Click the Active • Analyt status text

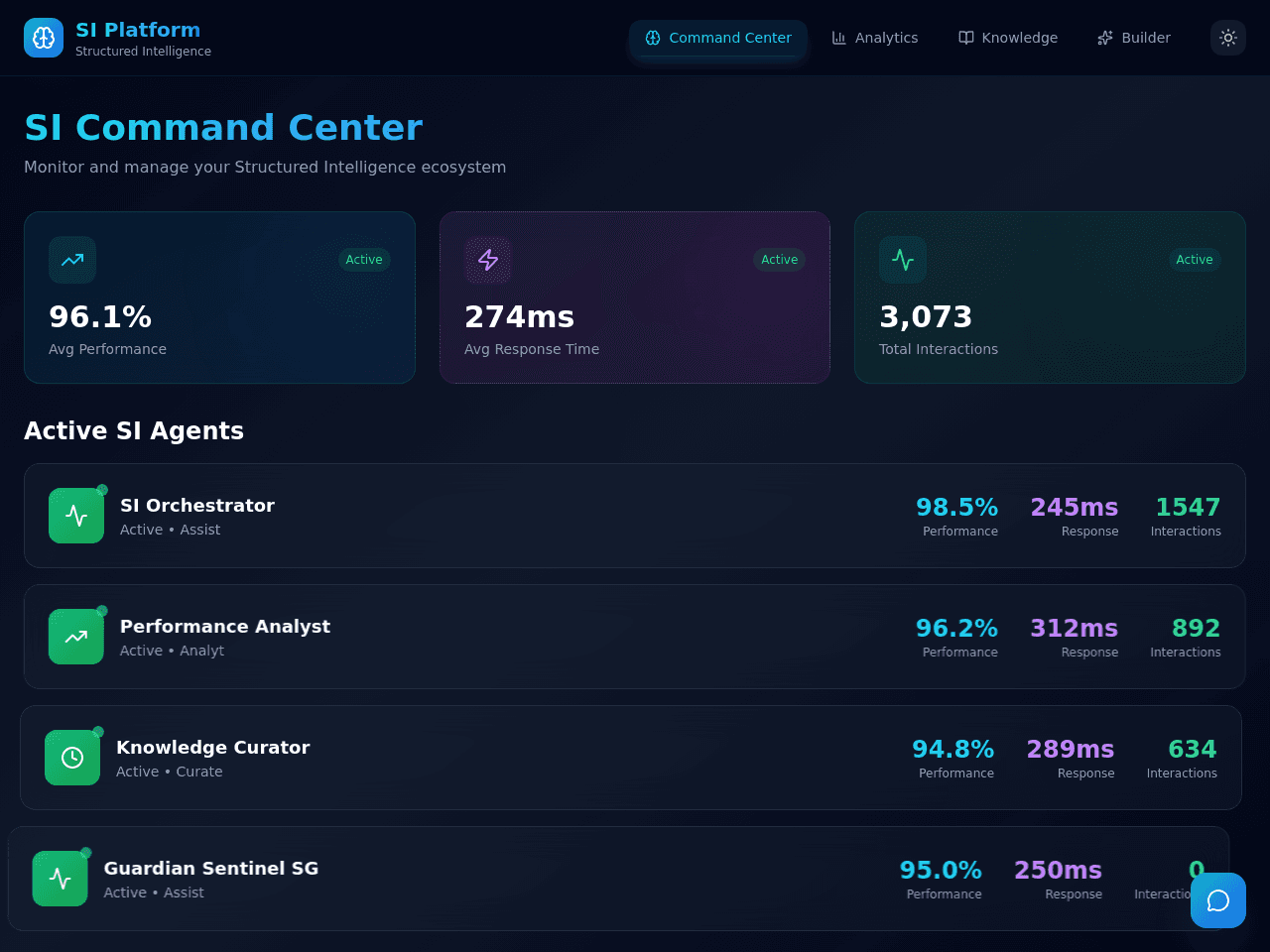(172, 651)
